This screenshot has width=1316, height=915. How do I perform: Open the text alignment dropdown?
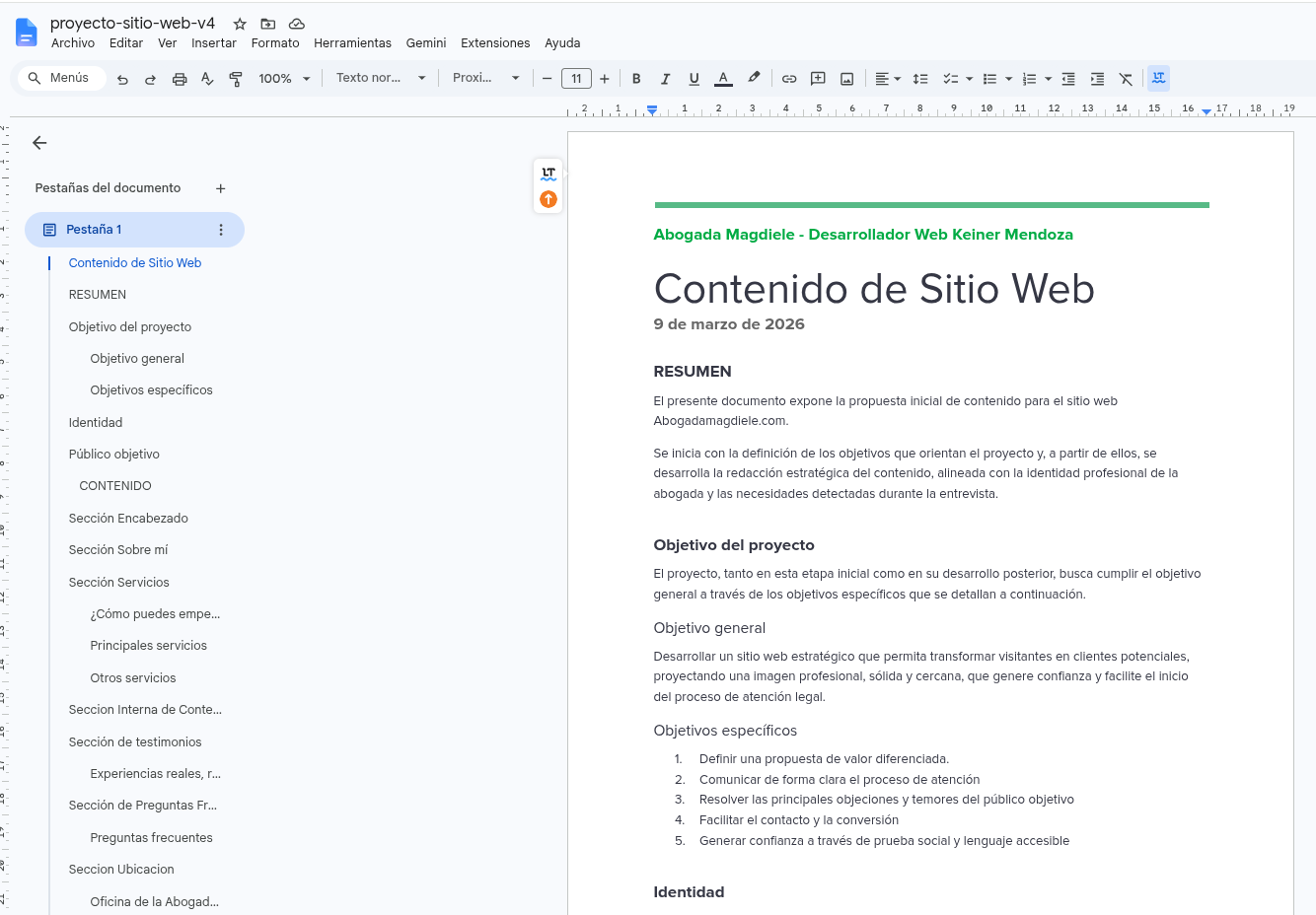coord(888,79)
